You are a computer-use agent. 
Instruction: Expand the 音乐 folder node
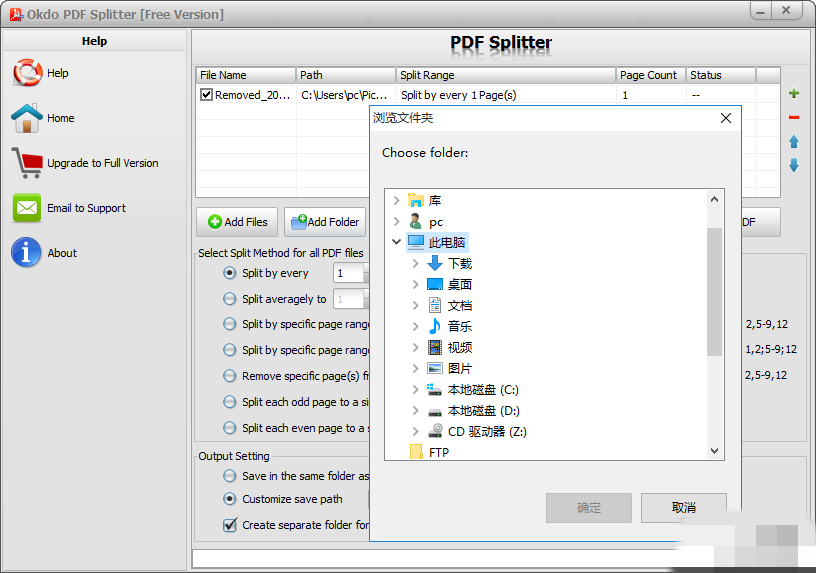click(x=415, y=326)
